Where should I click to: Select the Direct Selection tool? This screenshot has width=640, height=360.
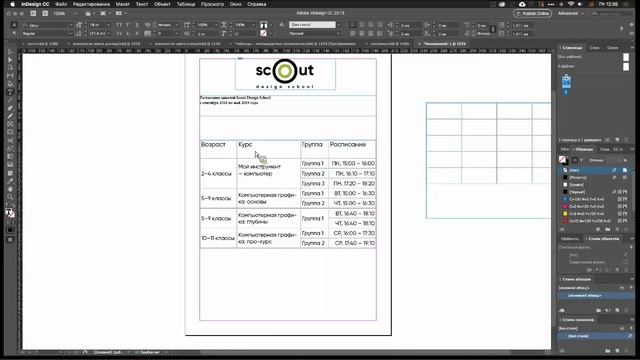point(10,60)
